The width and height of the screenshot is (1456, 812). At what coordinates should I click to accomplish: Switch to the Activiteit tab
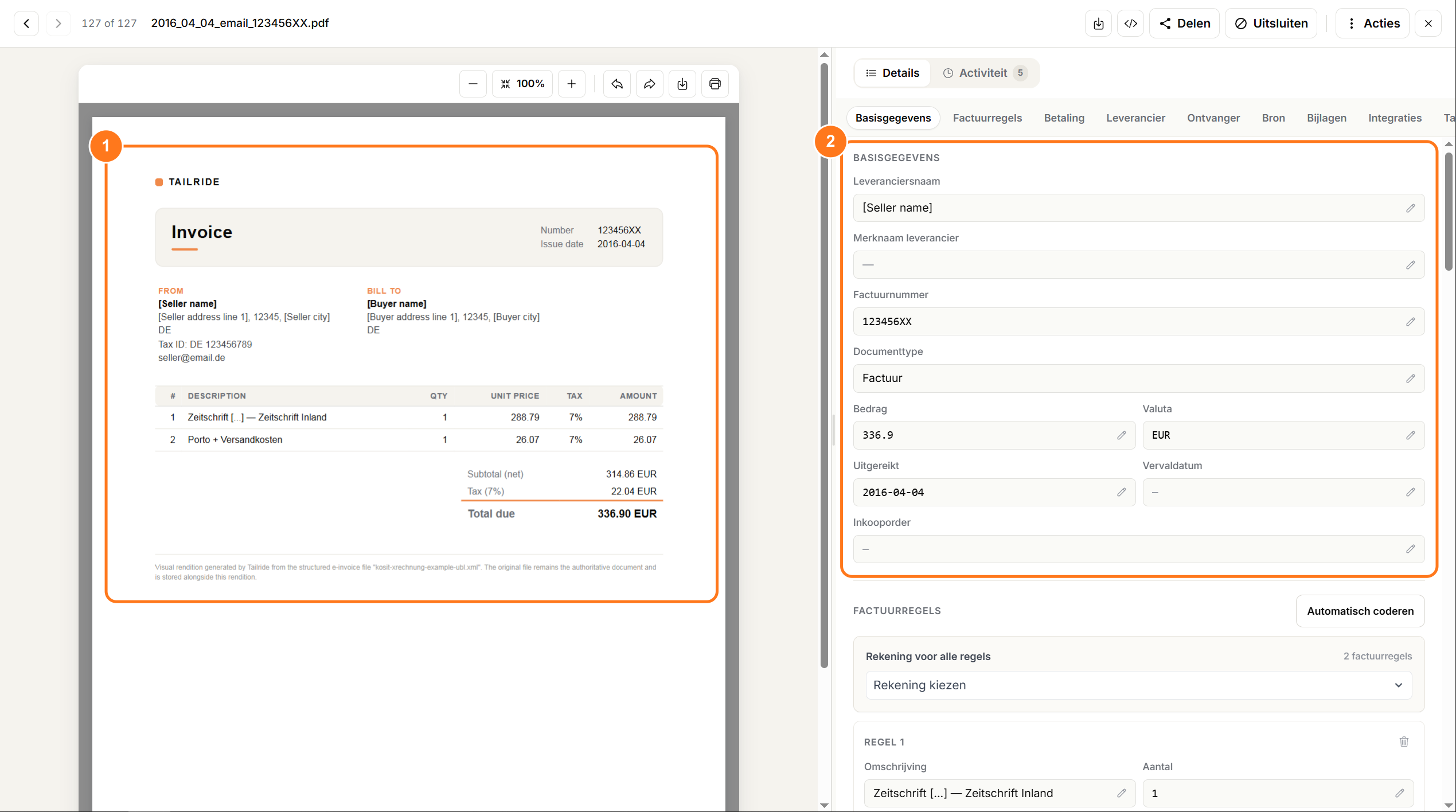984,73
